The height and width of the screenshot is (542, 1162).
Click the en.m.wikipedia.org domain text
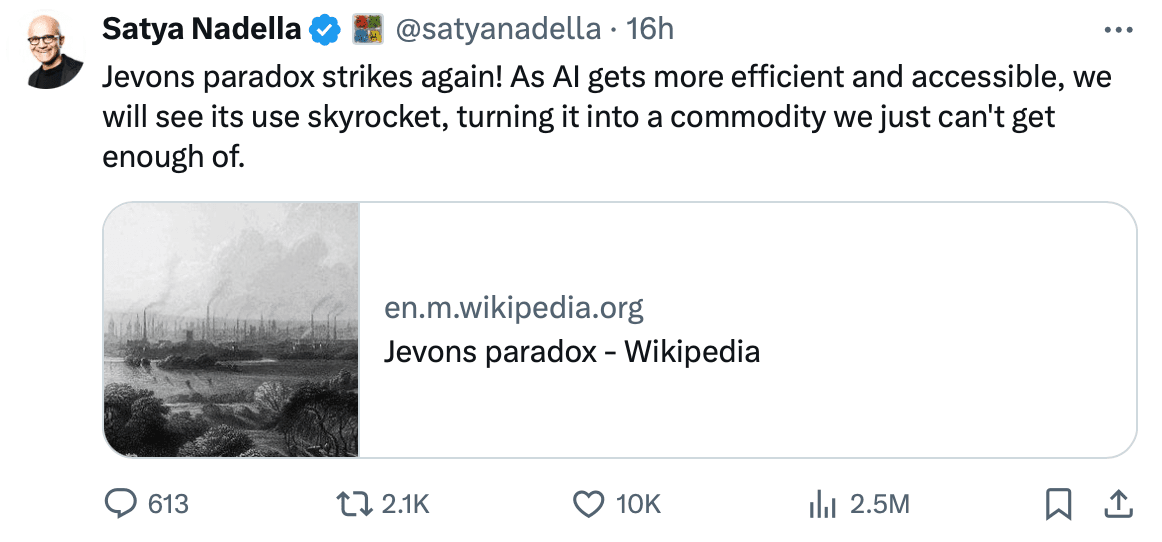pyautogui.click(x=514, y=308)
